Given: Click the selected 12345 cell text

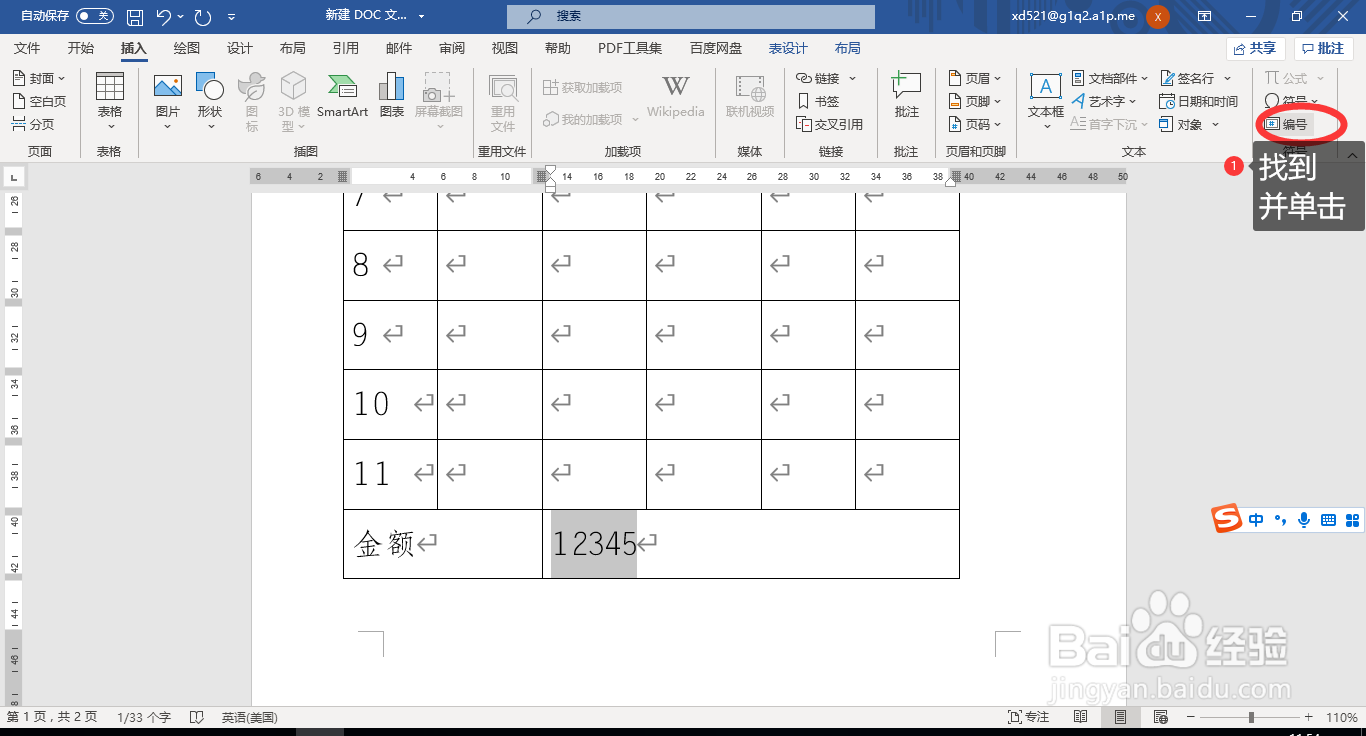Looking at the screenshot, I should click(x=594, y=544).
